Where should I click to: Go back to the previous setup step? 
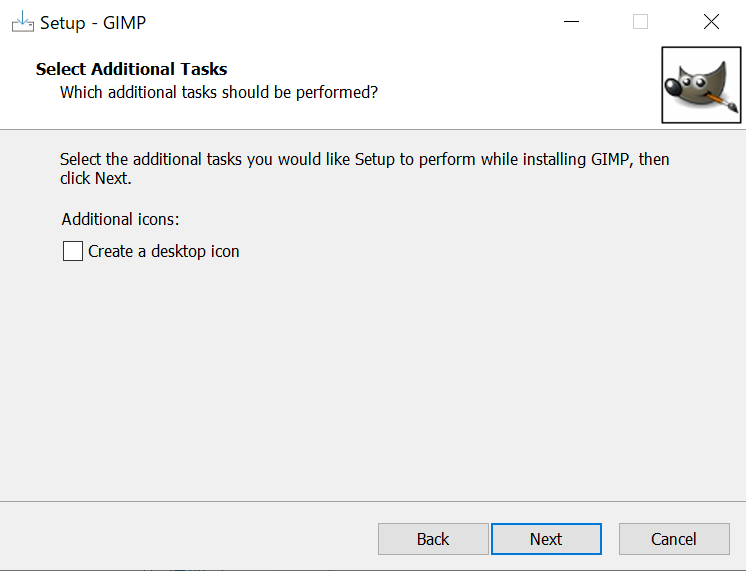(433, 539)
